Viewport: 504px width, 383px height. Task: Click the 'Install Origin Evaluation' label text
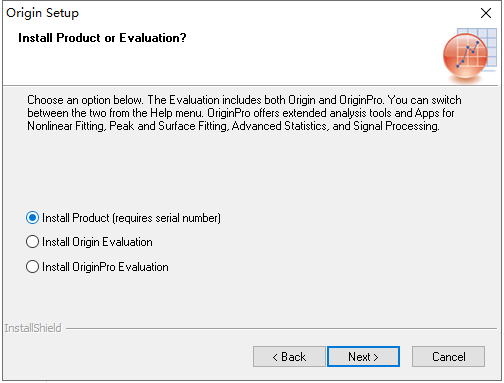[97, 242]
